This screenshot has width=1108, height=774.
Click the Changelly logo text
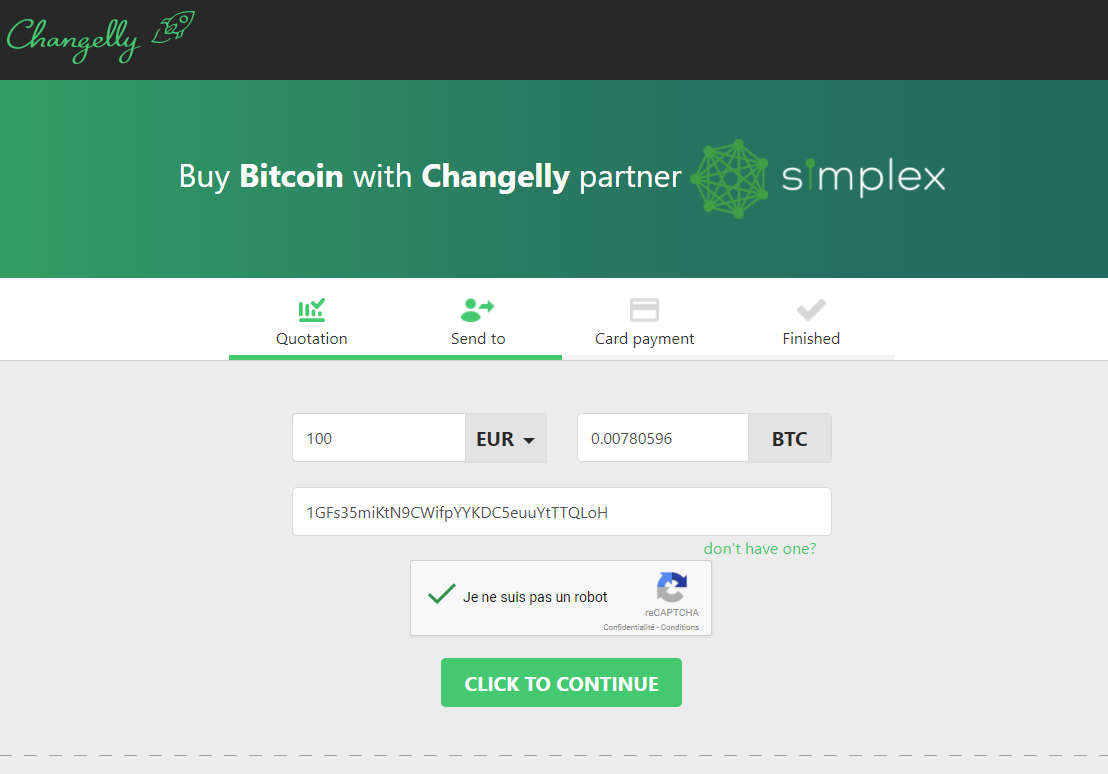pyautogui.click(x=73, y=40)
